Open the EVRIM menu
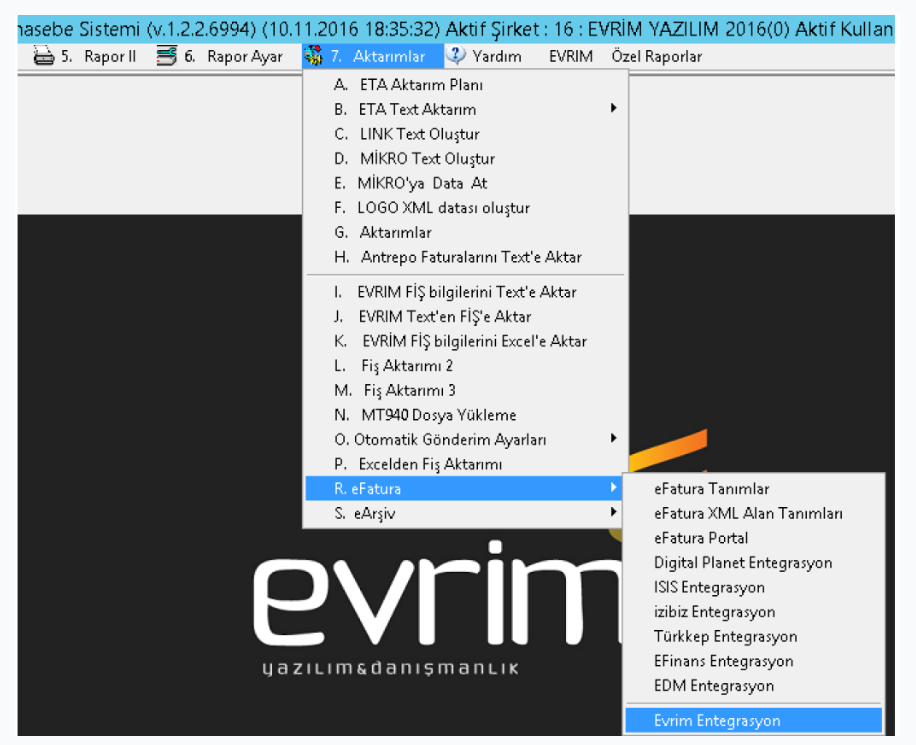The width and height of the screenshot is (916, 745). (571, 57)
